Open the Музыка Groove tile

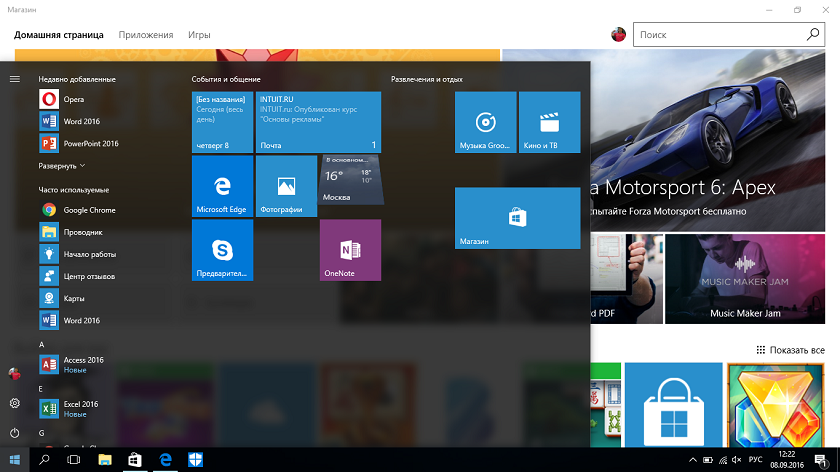[485, 123]
